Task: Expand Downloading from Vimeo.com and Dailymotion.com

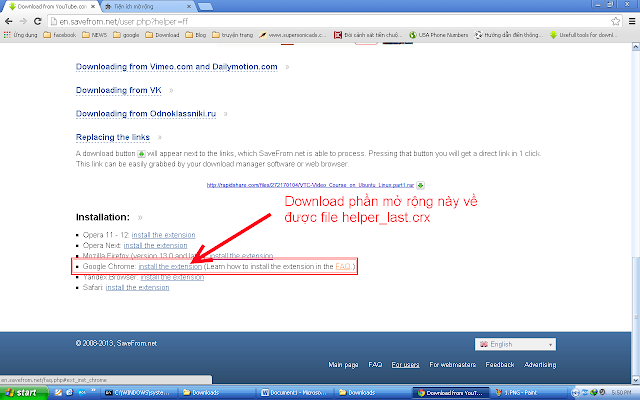Action: pyautogui.click(x=176, y=67)
